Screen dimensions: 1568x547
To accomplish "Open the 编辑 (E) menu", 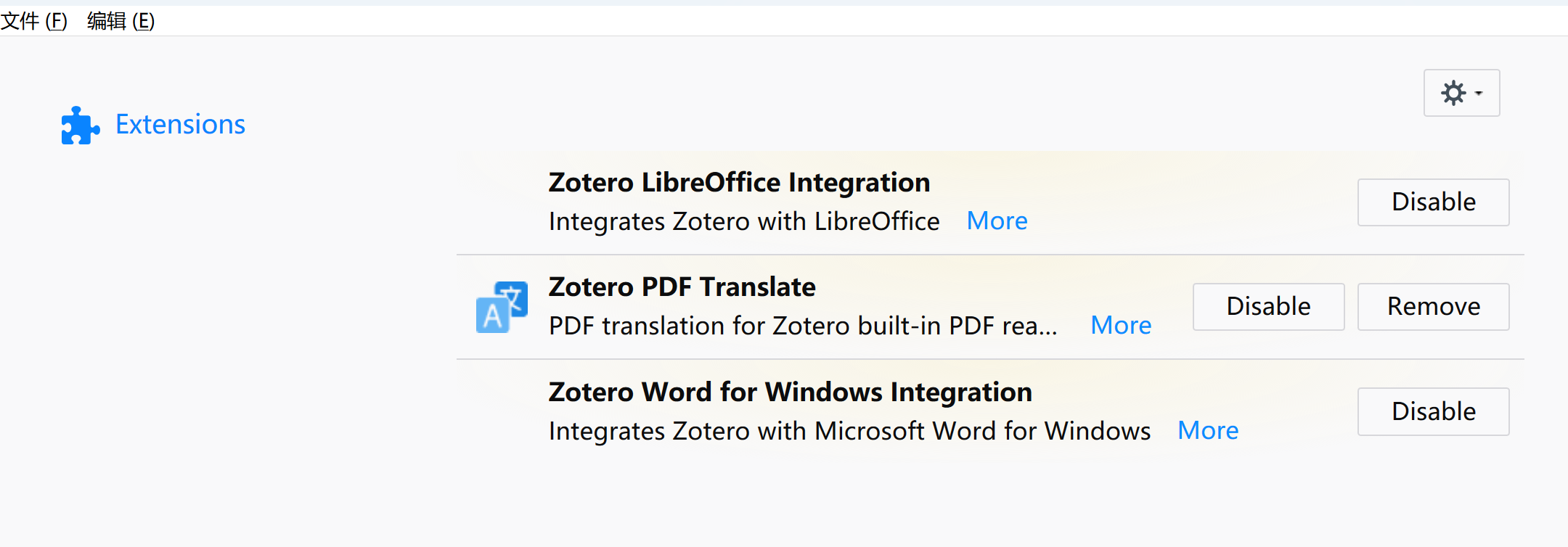I will (121, 21).
